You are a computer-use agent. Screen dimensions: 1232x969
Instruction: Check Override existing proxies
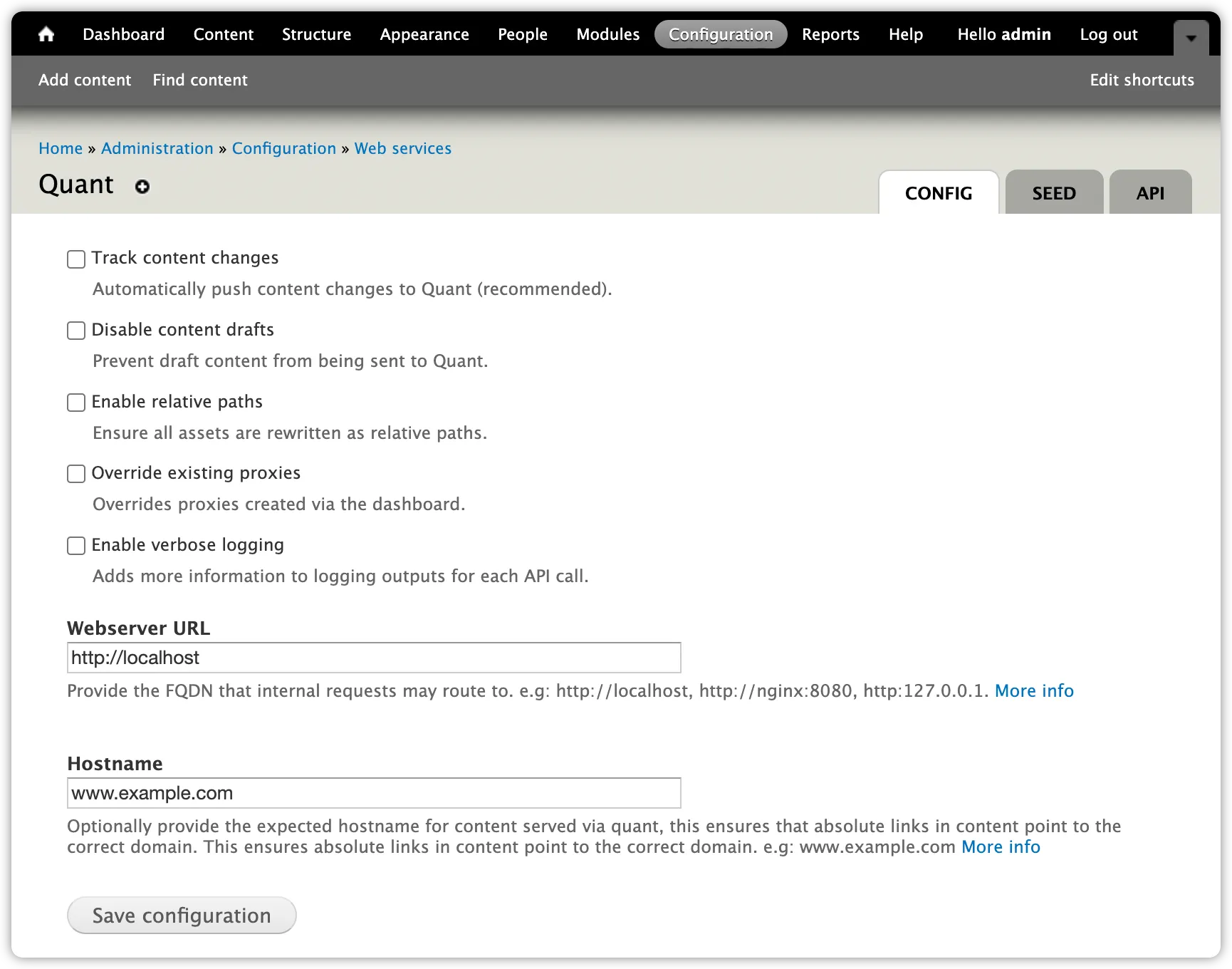pos(75,474)
